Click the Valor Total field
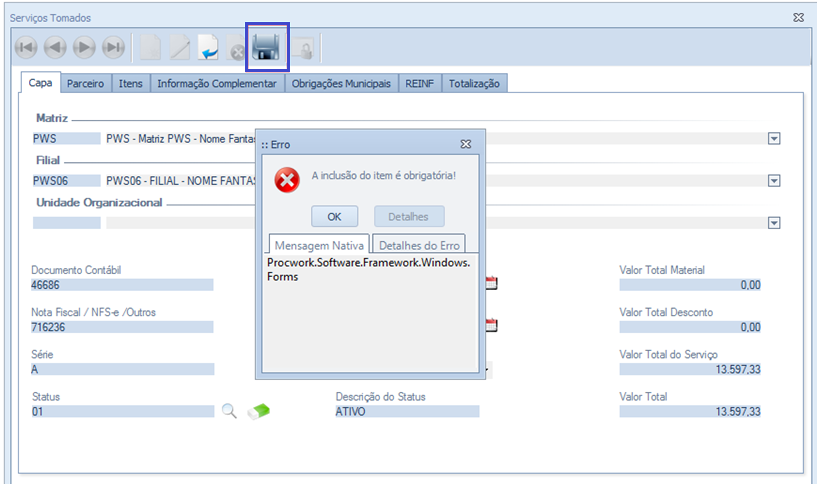819x485 pixels. coord(690,411)
